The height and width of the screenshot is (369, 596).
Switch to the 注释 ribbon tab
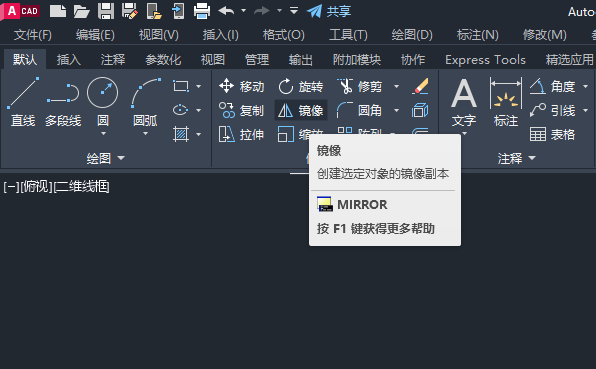113,60
